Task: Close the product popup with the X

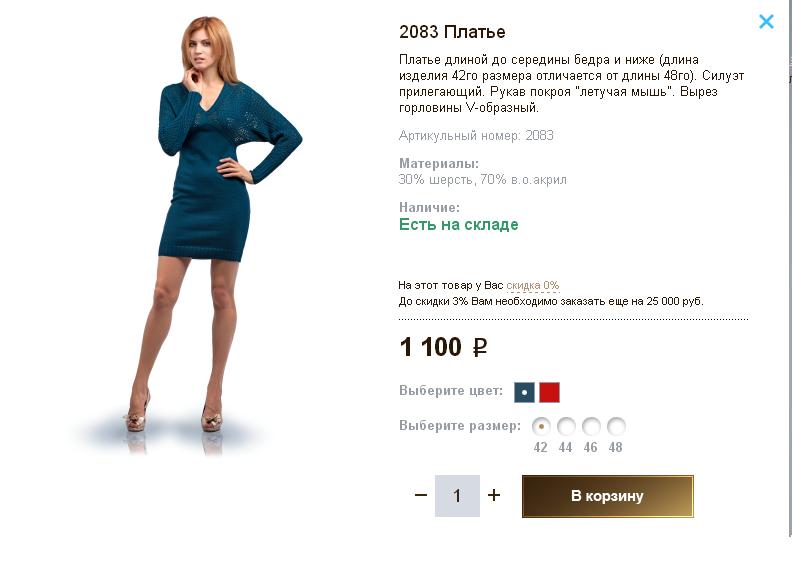Action: click(766, 21)
